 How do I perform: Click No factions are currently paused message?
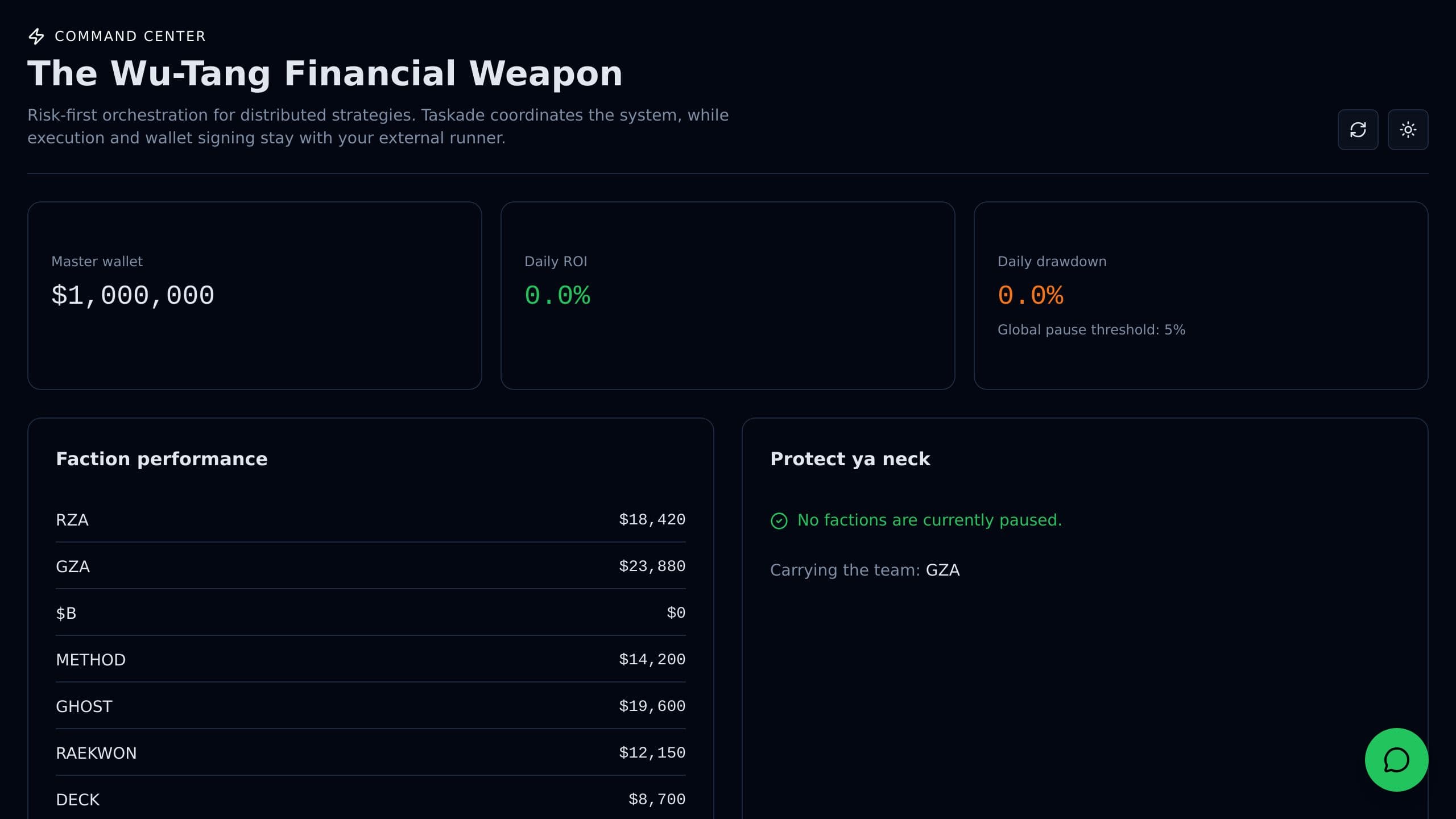[x=929, y=520]
